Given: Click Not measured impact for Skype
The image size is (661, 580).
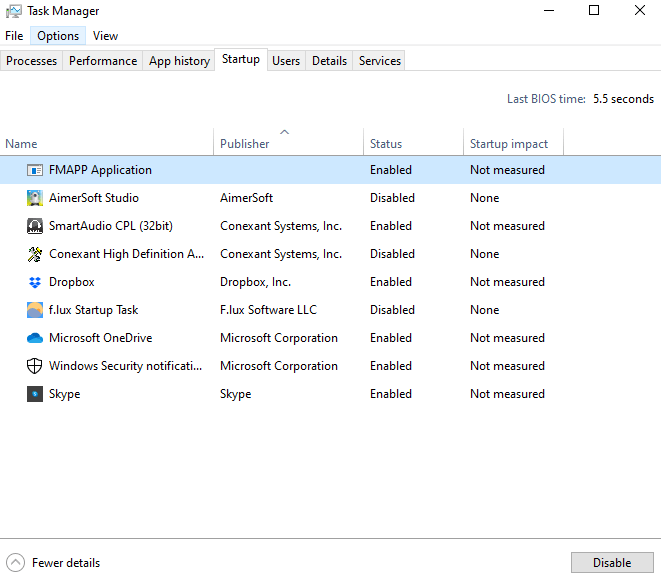Looking at the screenshot, I should (507, 394).
